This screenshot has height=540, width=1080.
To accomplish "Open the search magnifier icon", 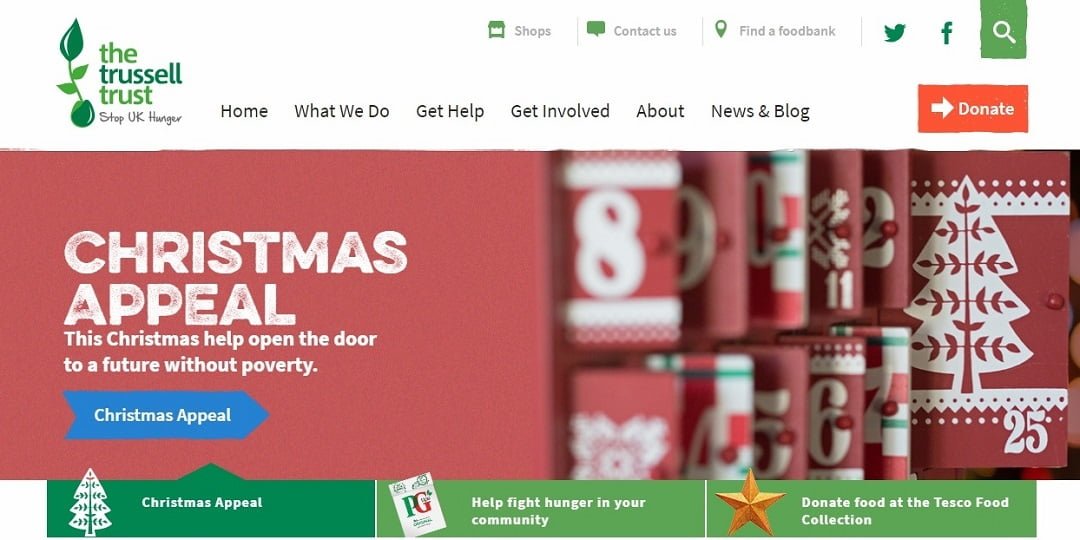I will click(x=1004, y=32).
